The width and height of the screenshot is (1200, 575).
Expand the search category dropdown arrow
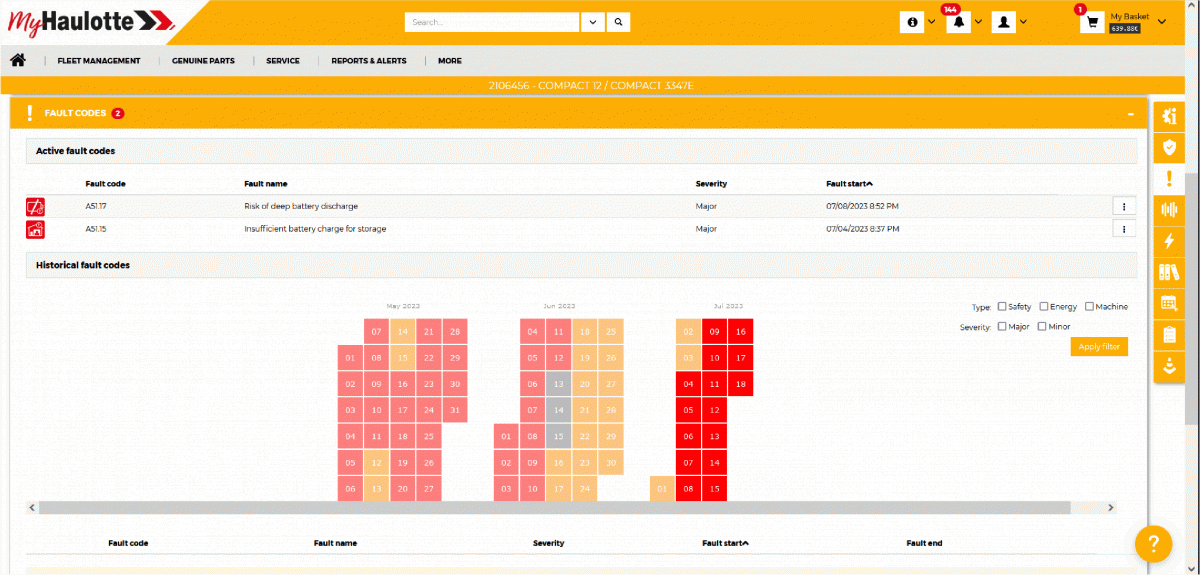(593, 22)
